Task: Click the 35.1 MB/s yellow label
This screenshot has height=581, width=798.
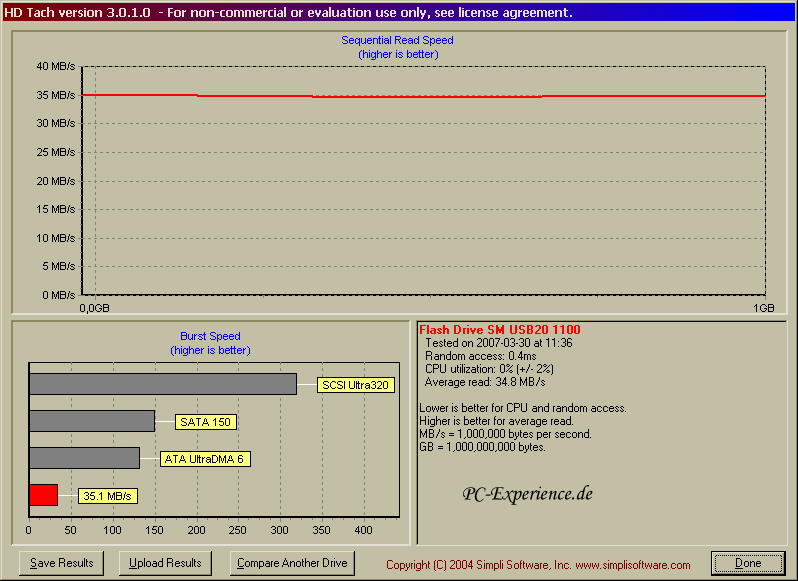Action: tap(107, 496)
